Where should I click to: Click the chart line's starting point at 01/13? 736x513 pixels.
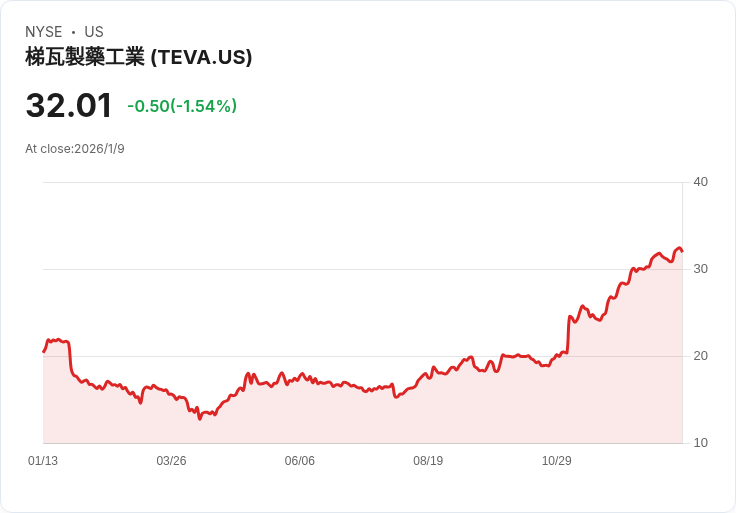click(x=44, y=351)
